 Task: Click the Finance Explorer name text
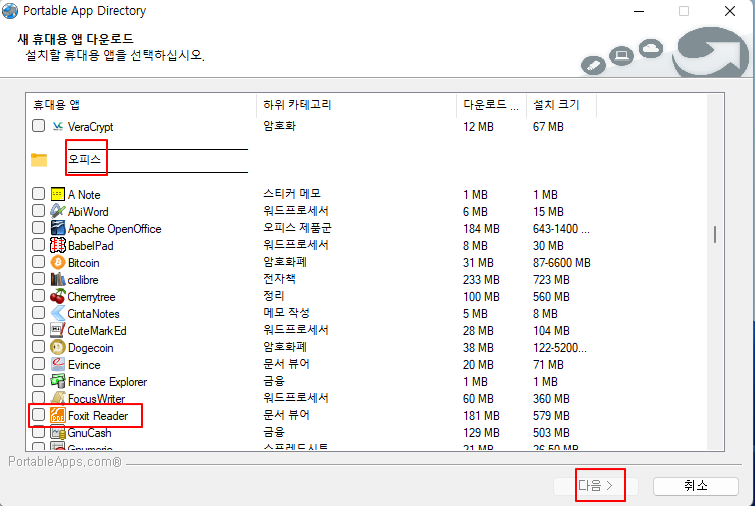pyautogui.click(x=107, y=382)
